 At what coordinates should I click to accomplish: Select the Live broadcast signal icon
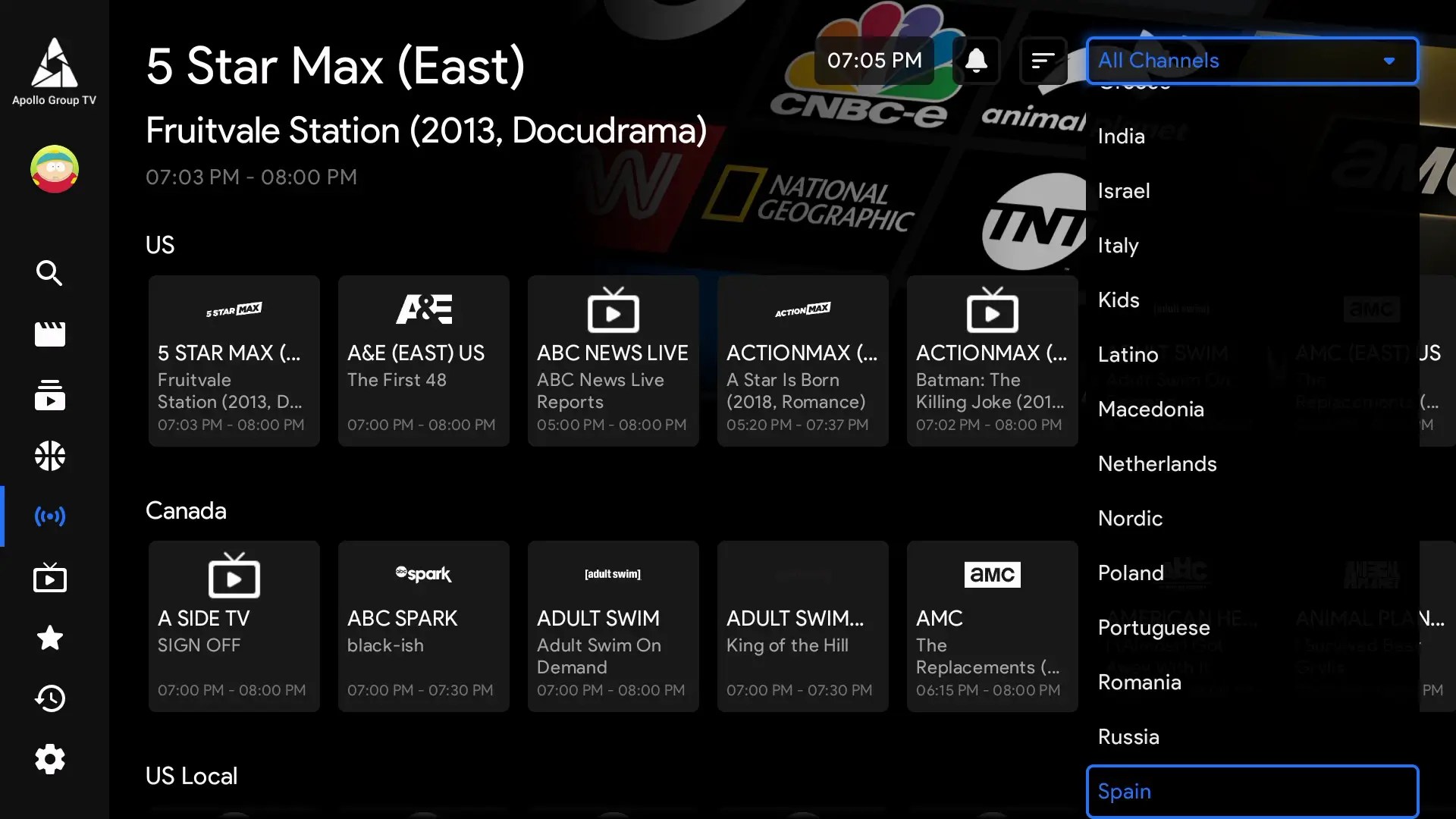click(50, 516)
